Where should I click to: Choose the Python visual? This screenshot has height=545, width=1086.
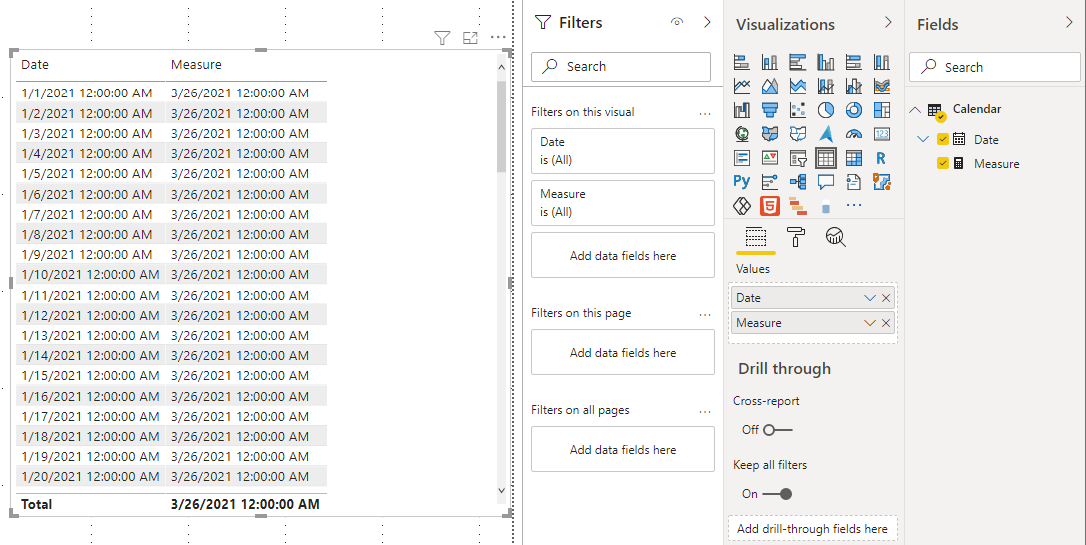[742, 181]
